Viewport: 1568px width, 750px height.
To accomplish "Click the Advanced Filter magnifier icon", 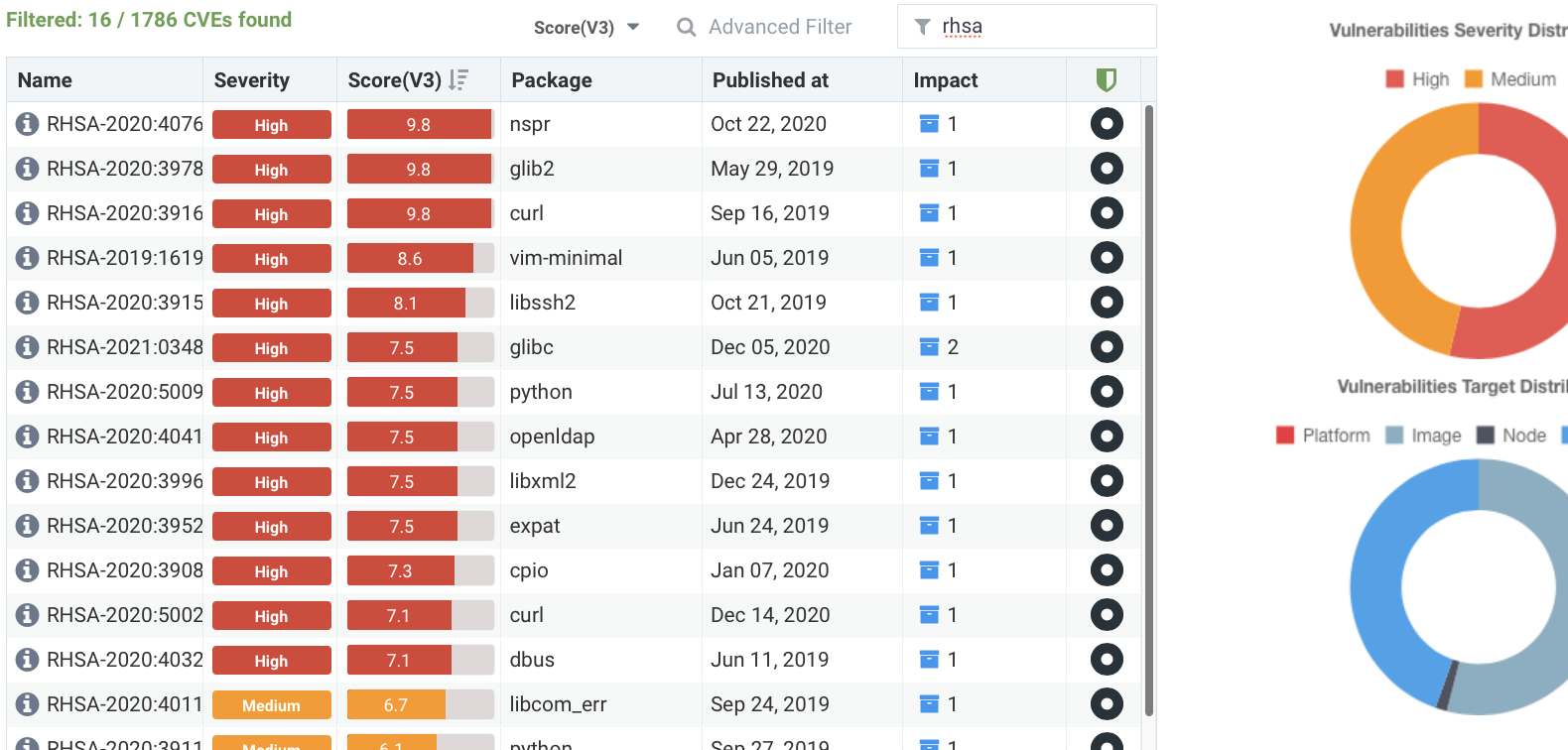I will click(x=686, y=27).
